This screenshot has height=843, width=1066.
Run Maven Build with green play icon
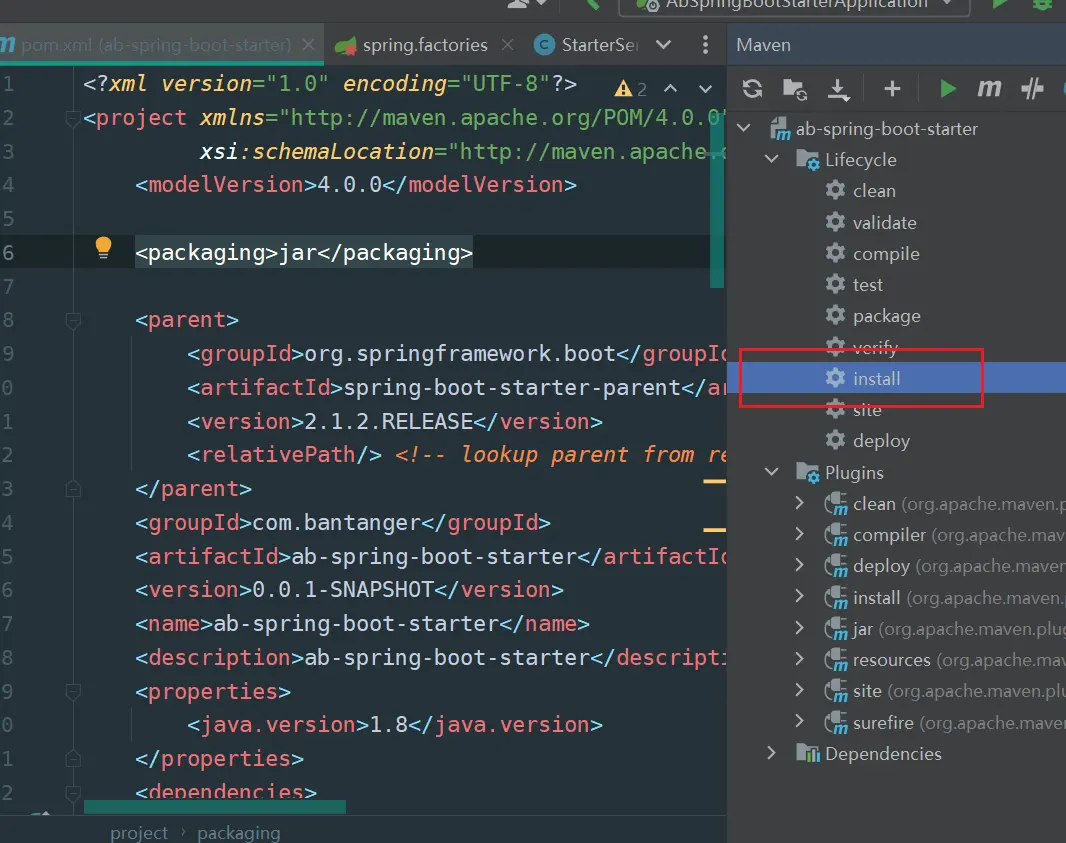pyautogui.click(x=947, y=89)
